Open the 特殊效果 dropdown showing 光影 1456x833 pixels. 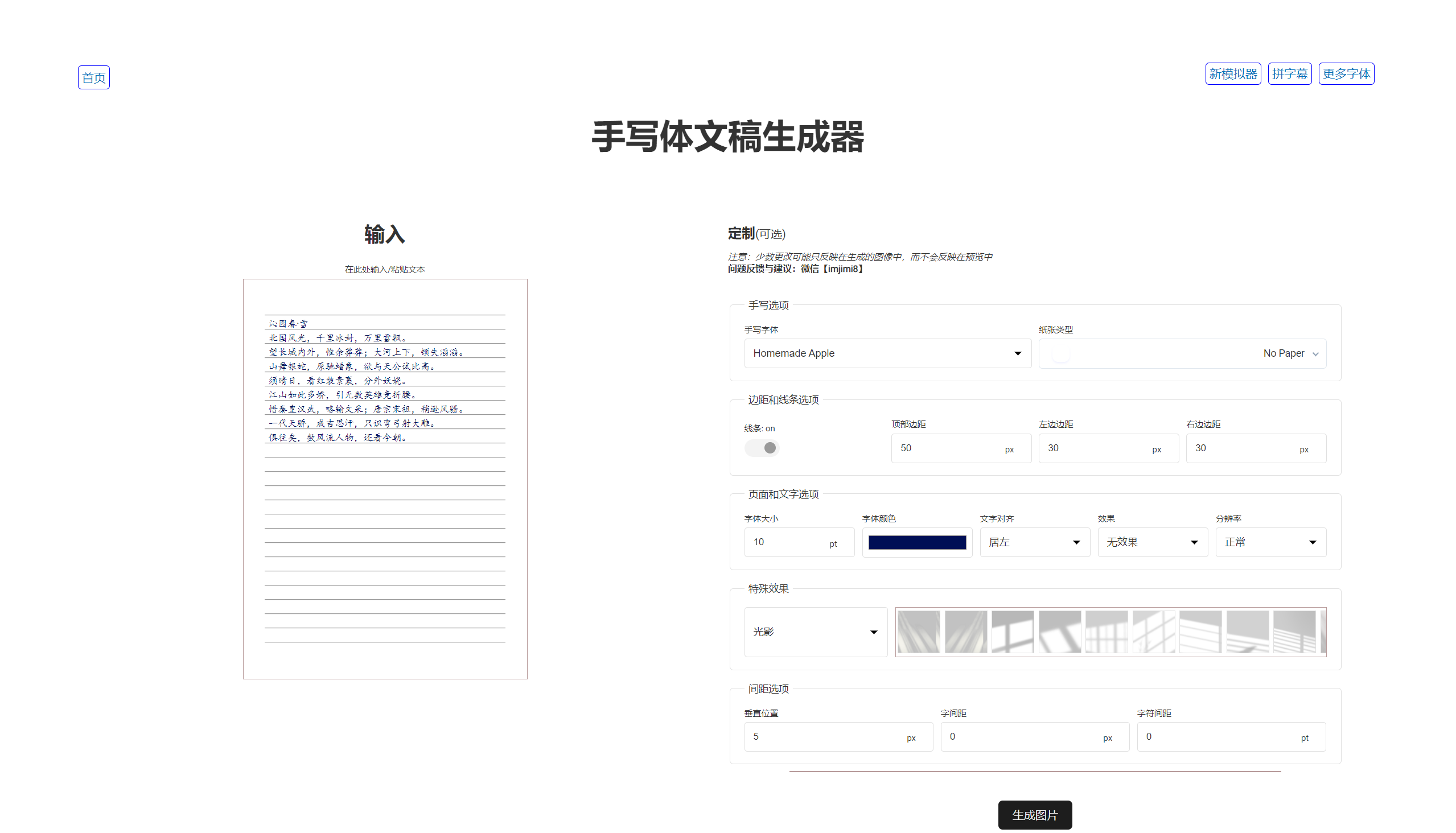click(x=816, y=632)
